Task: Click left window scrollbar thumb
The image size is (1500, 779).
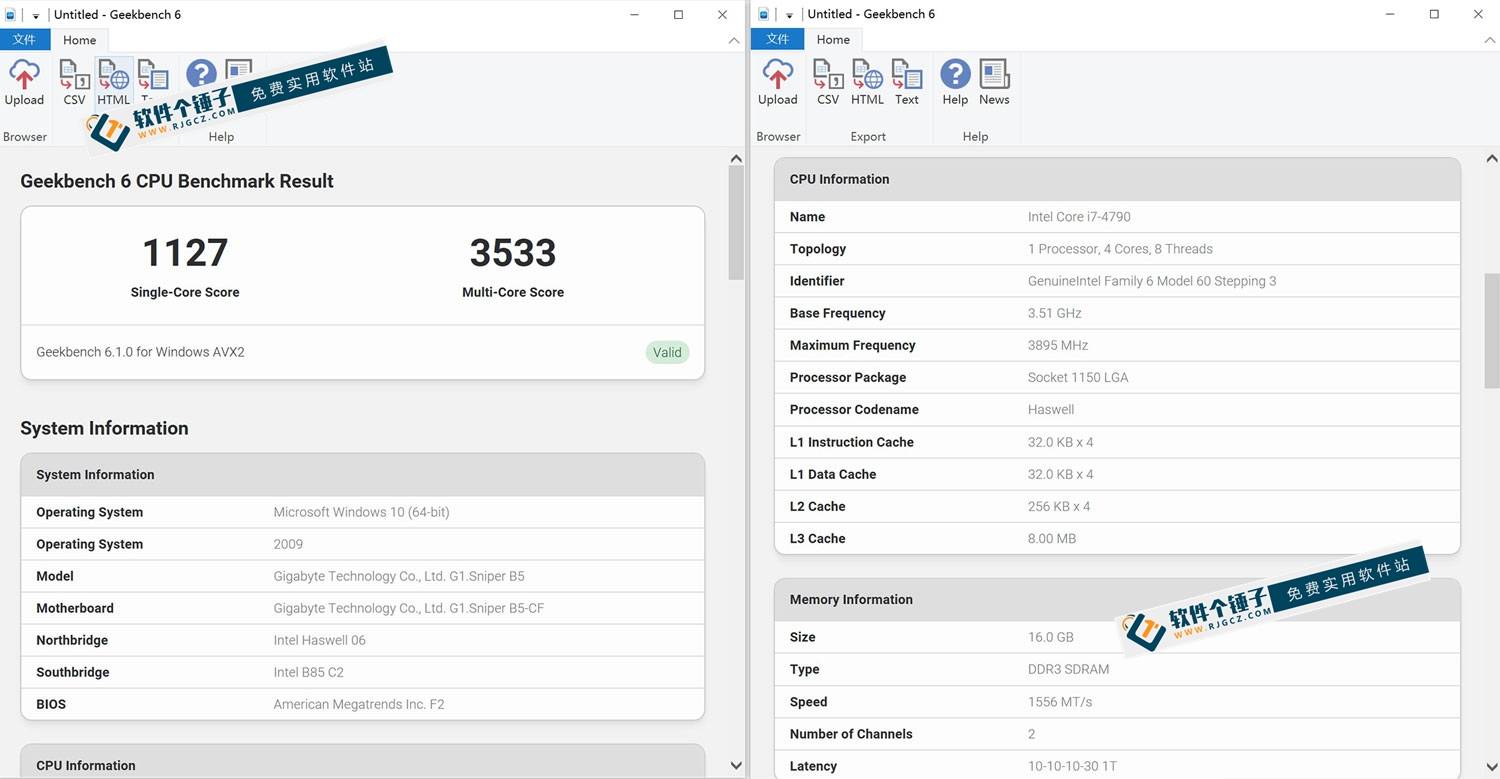Action: point(736,222)
